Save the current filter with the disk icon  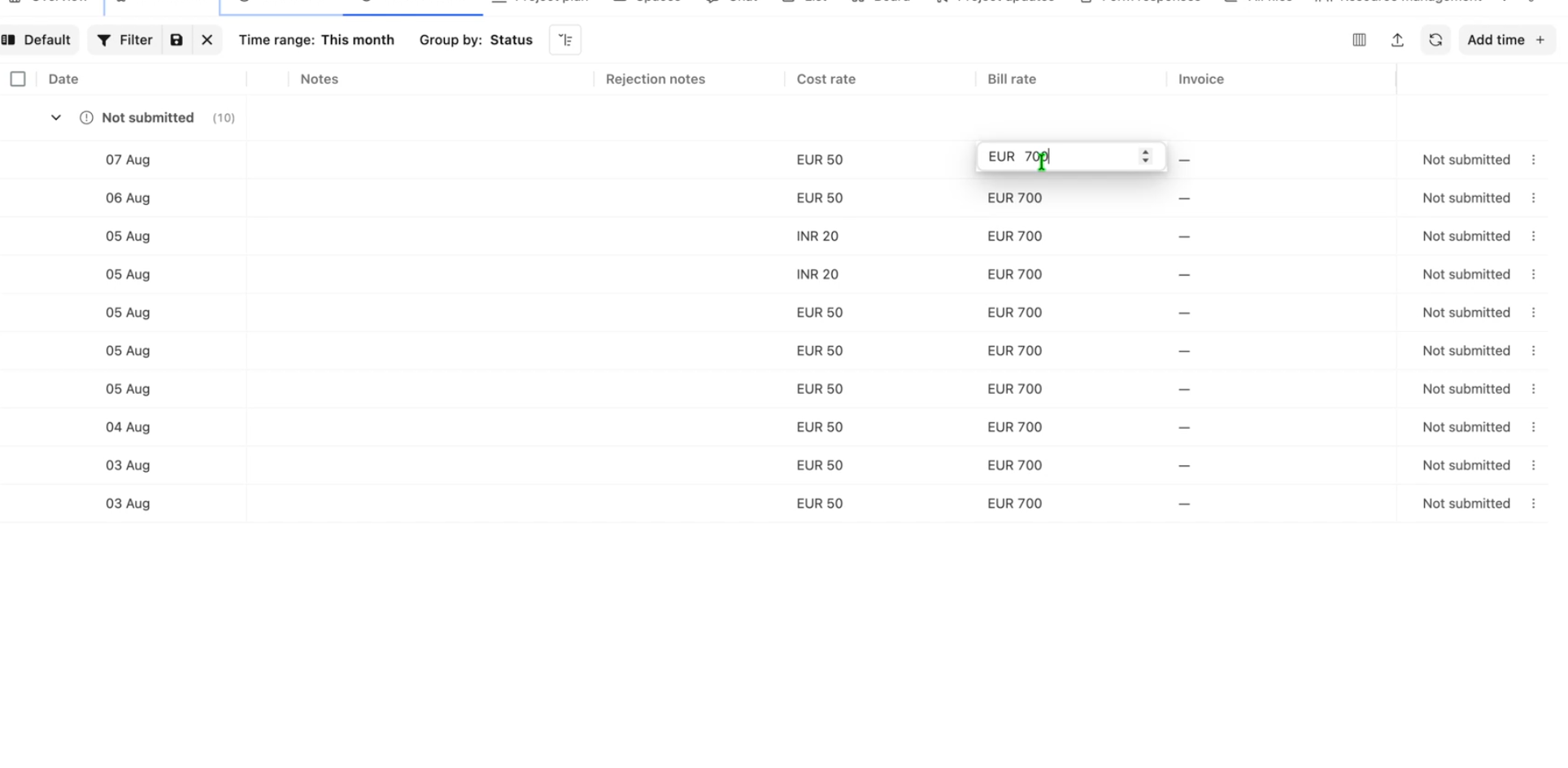pyautogui.click(x=176, y=40)
